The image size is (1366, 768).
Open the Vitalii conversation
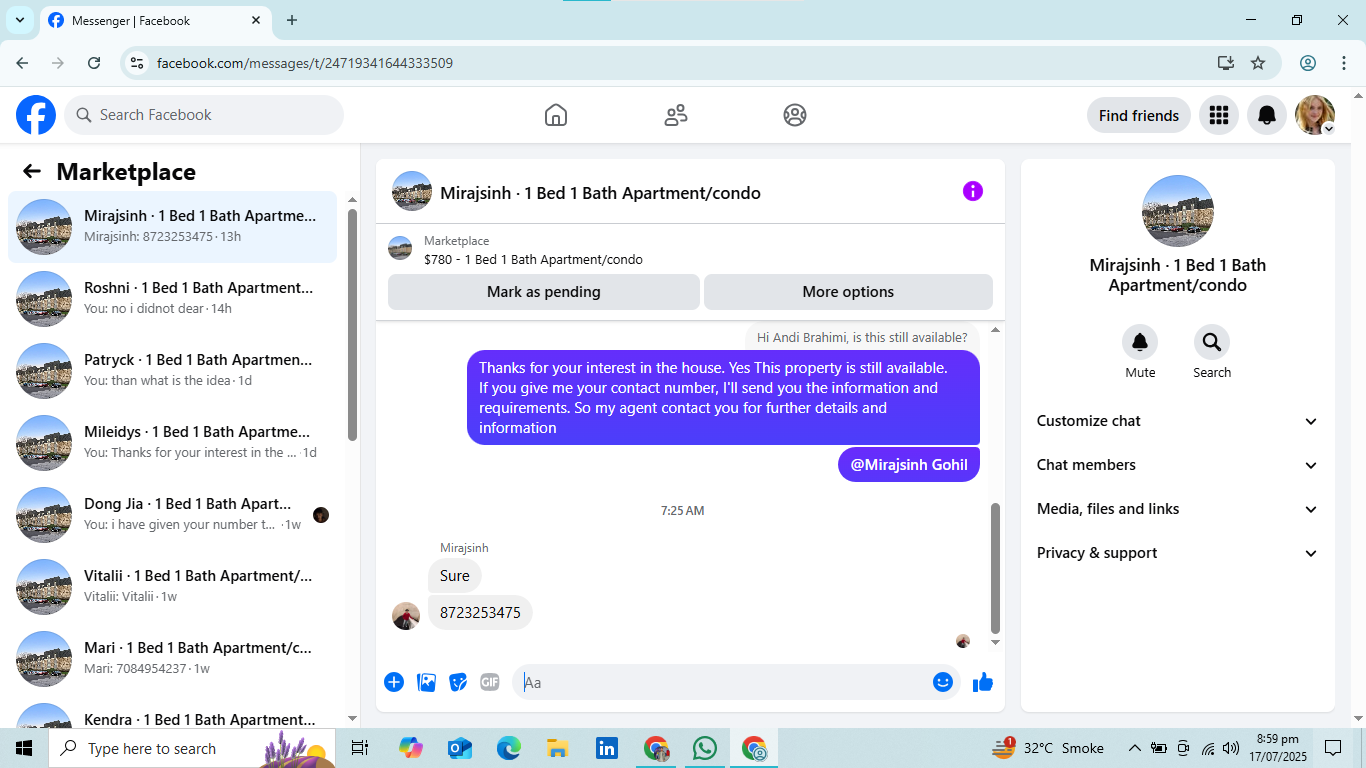click(x=173, y=587)
